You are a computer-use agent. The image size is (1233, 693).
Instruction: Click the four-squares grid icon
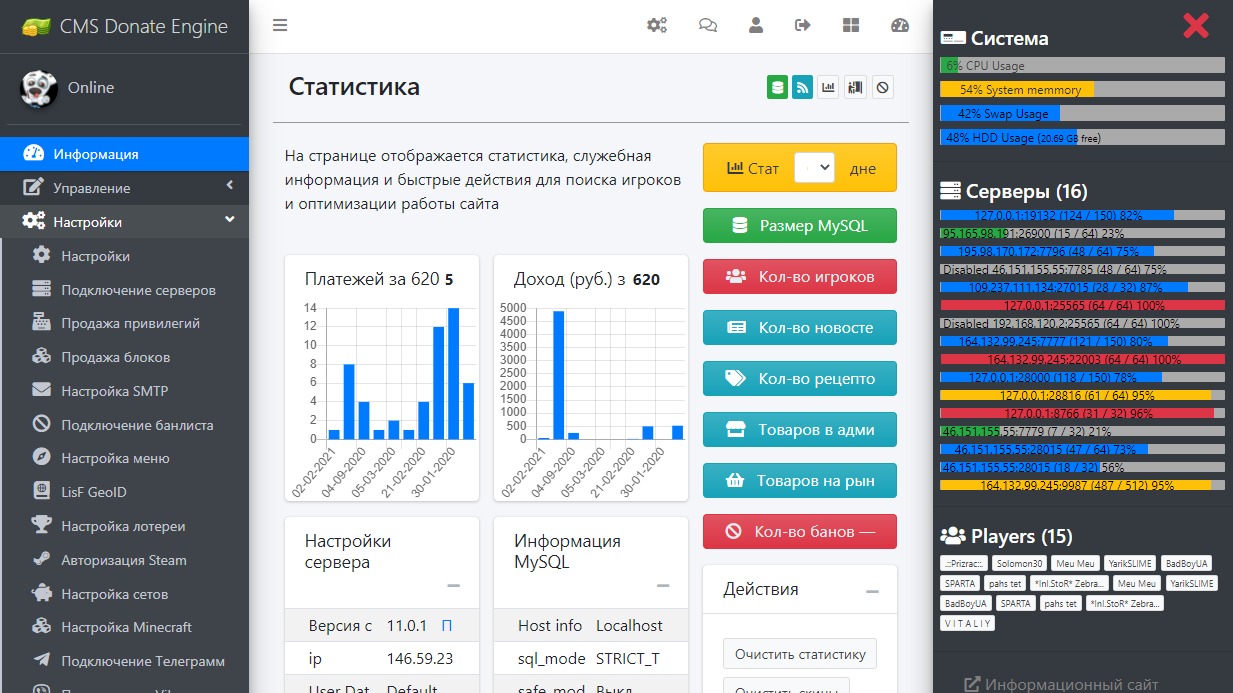pyautogui.click(x=851, y=26)
